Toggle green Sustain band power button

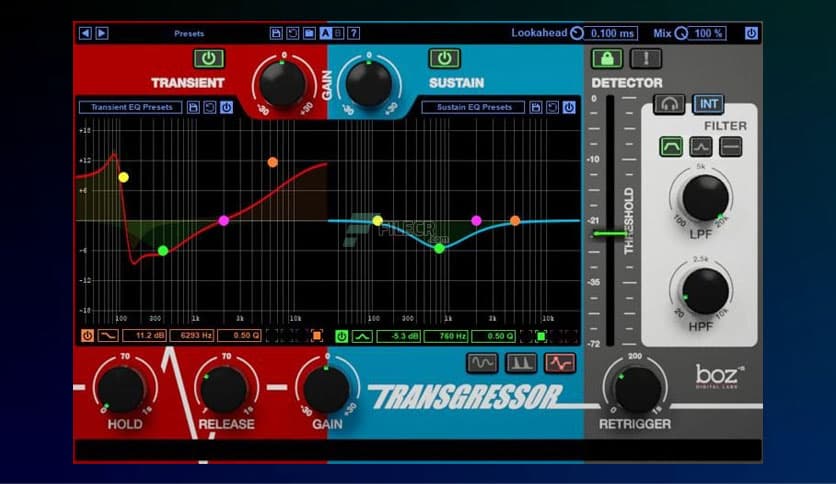[x=342, y=336]
